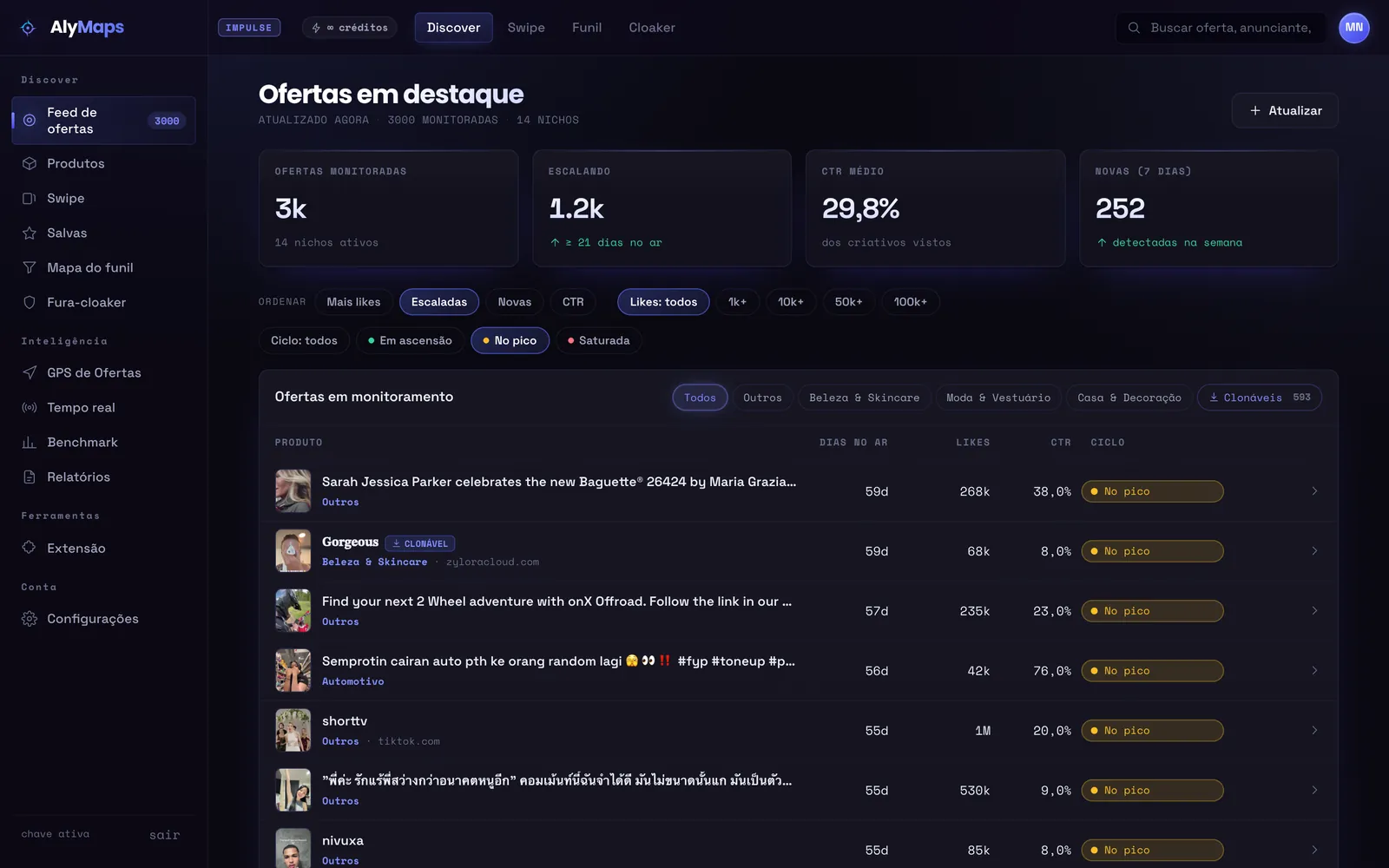
Task: Click the sair link
Action: 164,835
